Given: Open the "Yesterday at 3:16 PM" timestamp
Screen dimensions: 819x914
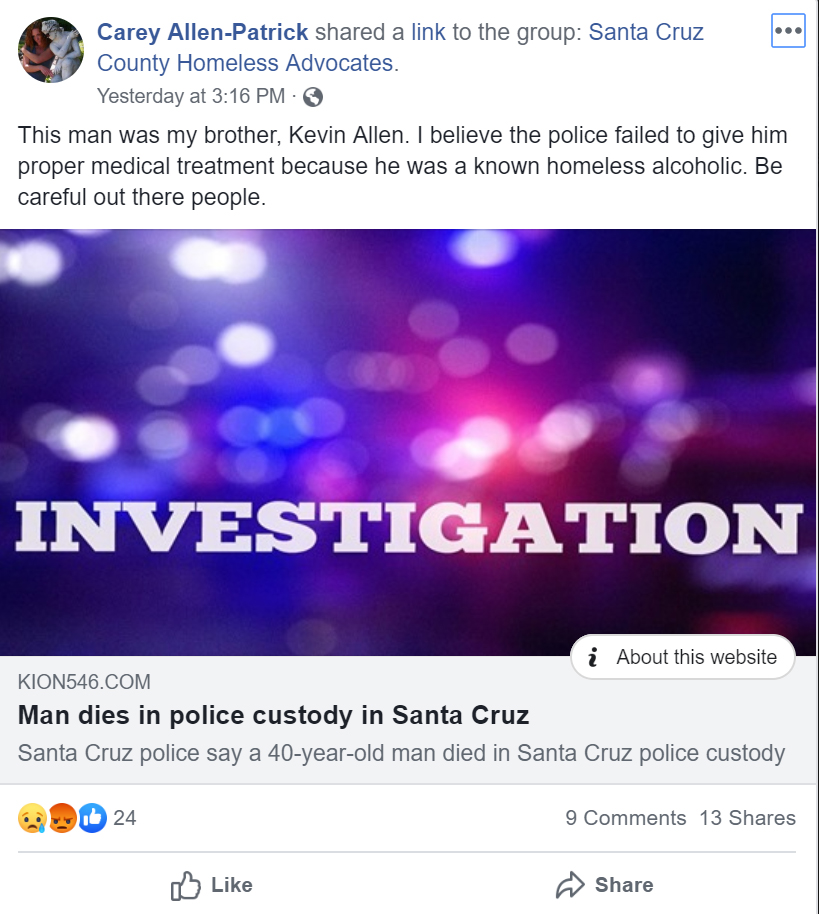Looking at the screenshot, I should [x=191, y=97].
